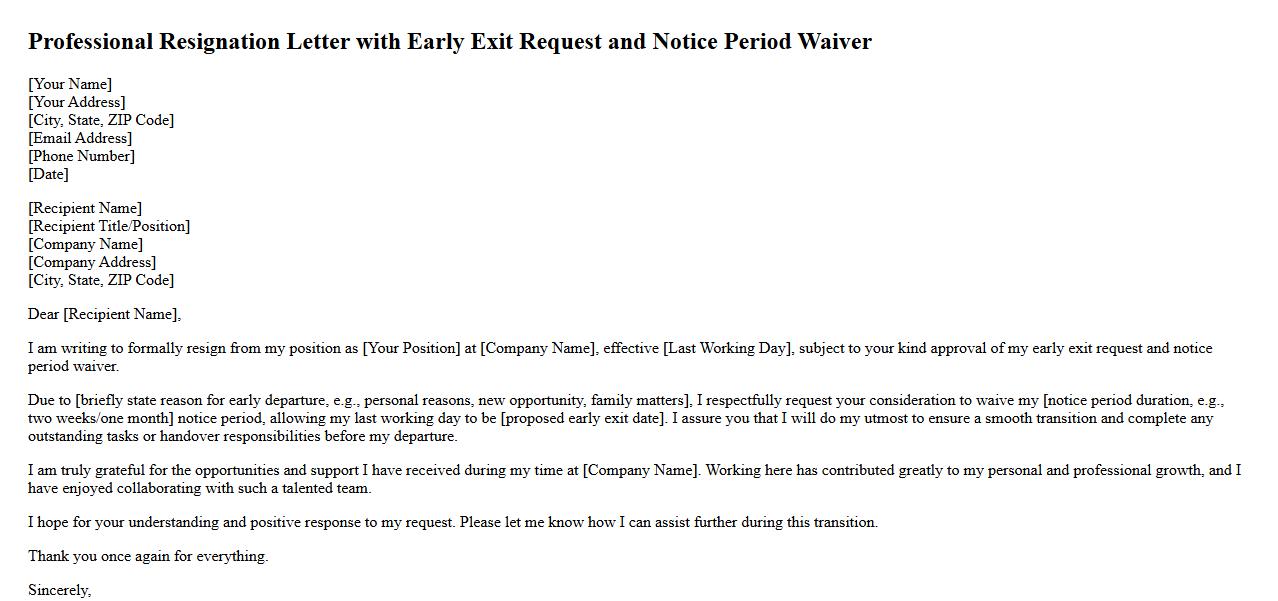This screenshot has width=1278, height=601.
Task: Click the [Recipient Title/Position] placeholder
Action: point(109,226)
